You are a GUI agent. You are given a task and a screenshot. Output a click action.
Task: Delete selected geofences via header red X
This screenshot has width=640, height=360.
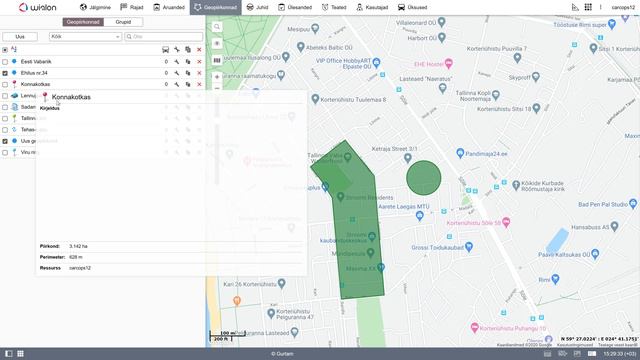tap(199, 50)
